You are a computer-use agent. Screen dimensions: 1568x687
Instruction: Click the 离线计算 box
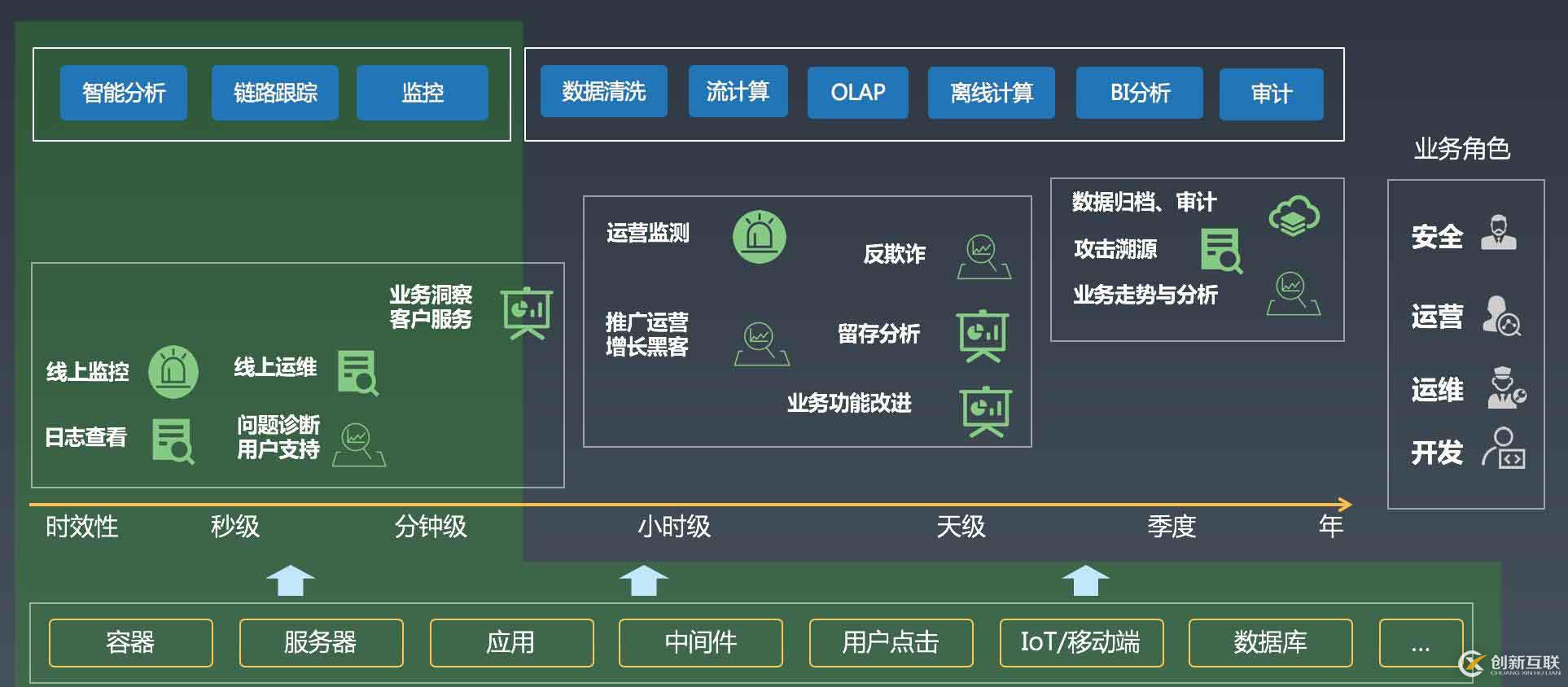992,93
